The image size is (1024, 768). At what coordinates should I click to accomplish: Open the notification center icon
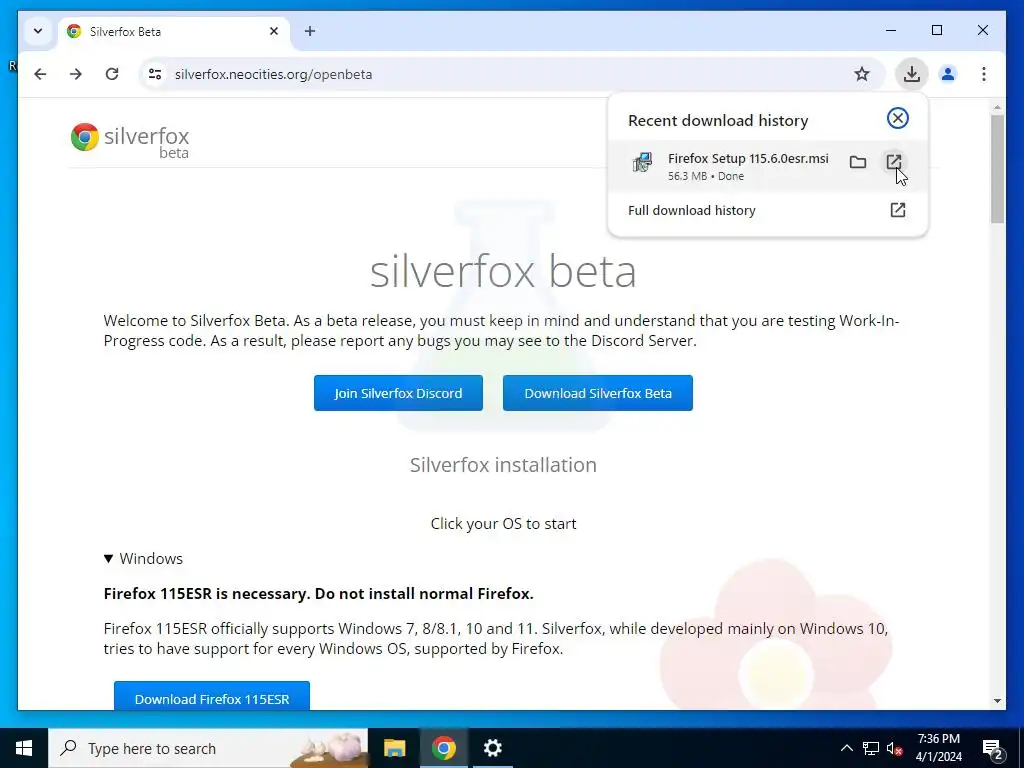point(993,748)
